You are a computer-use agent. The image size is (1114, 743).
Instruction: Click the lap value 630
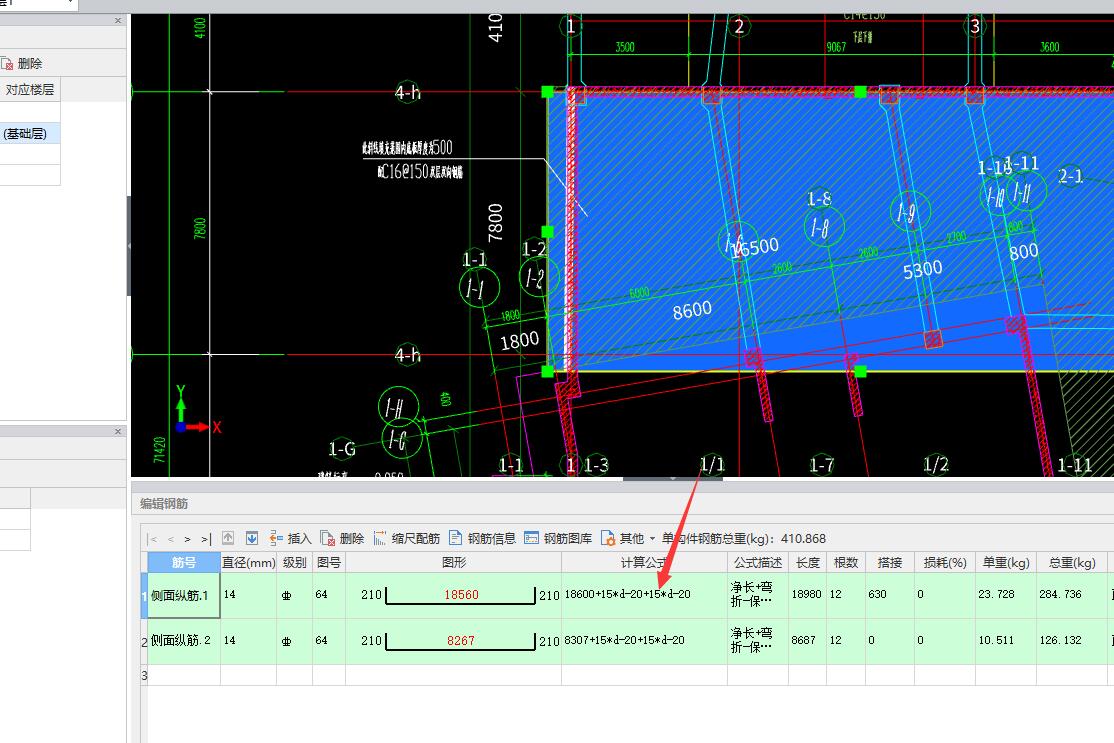[x=877, y=594]
